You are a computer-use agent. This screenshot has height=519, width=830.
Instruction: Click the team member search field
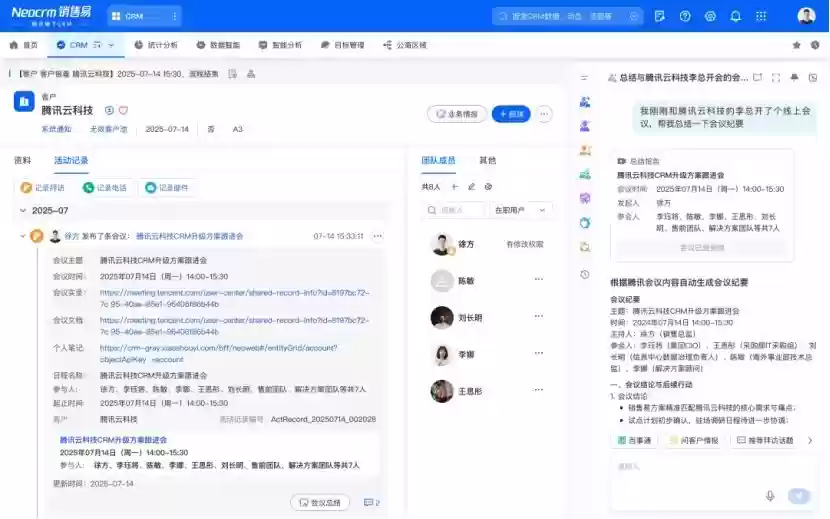(455, 210)
